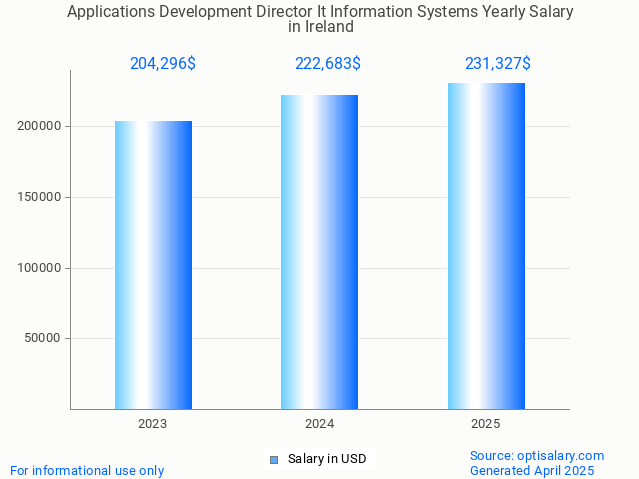Click the 2025 x-axis label
Viewport: 639px width, 479px height.
[x=486, y=424]
